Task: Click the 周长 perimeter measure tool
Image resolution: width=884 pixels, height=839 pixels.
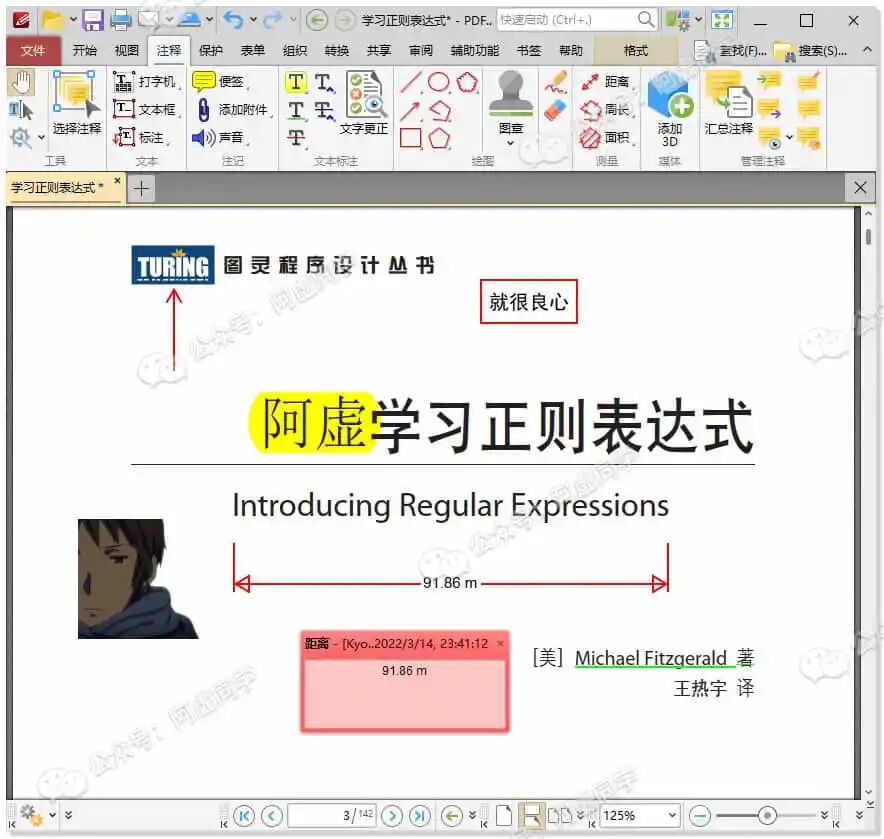Action: pyautogui.click(x=607, y=109)
